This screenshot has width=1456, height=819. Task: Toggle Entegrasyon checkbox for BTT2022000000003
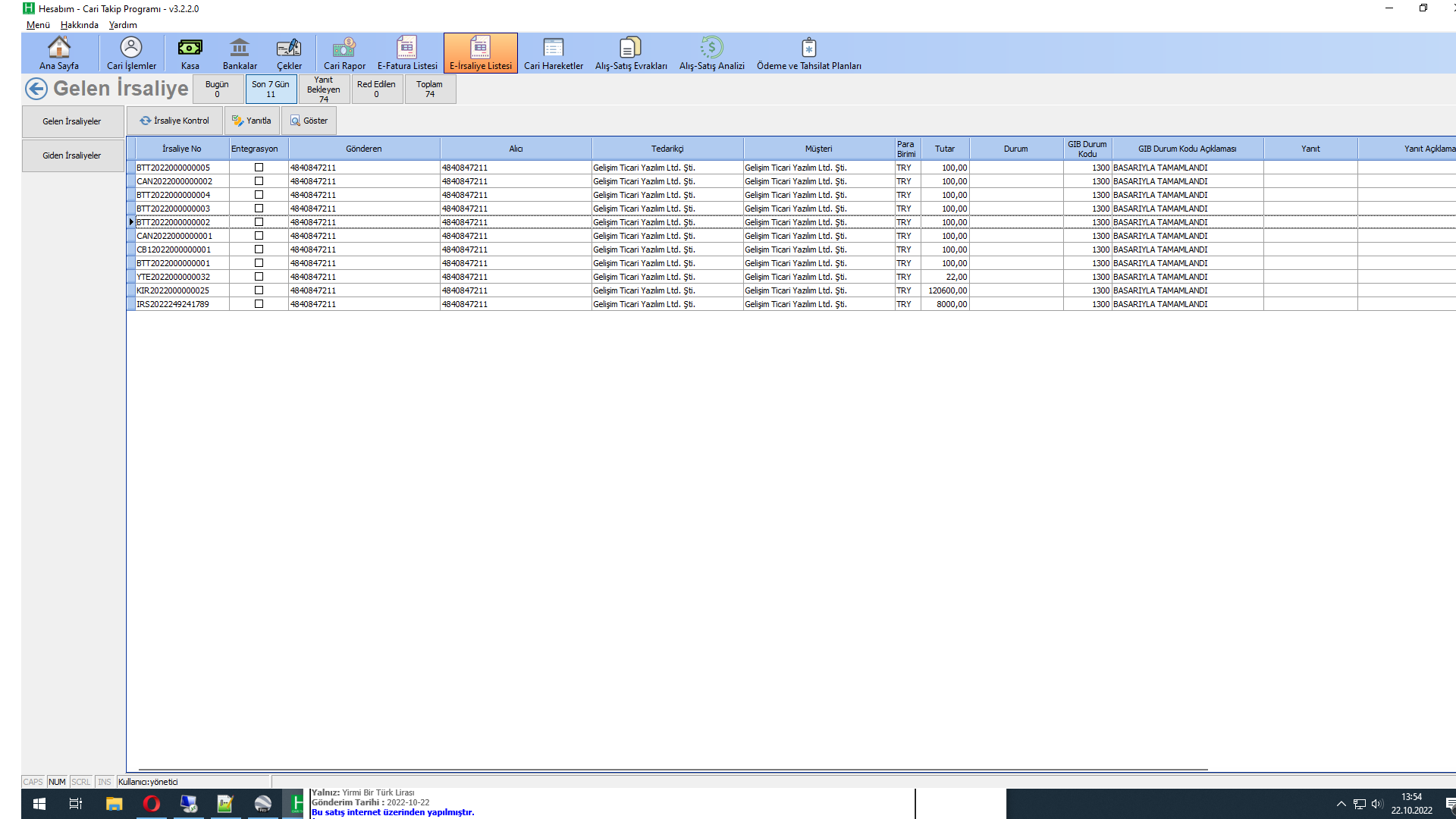coord(259,209)
